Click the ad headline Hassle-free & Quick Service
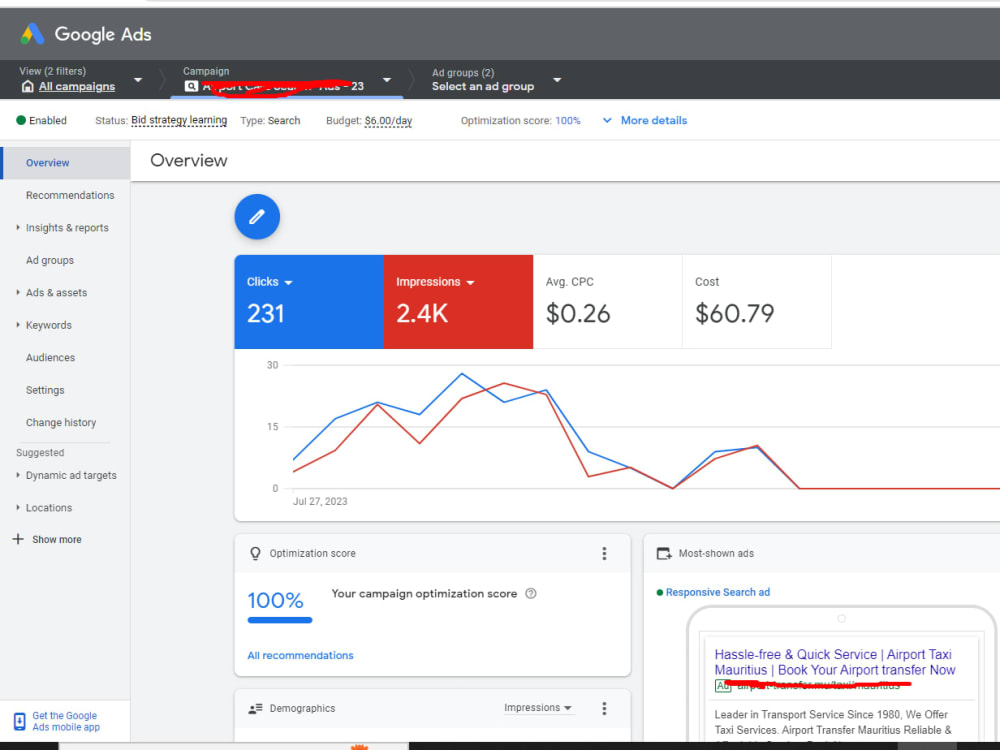Image resolution: width=1000 pixels, height=750 pixels. [x=835, y=662]
